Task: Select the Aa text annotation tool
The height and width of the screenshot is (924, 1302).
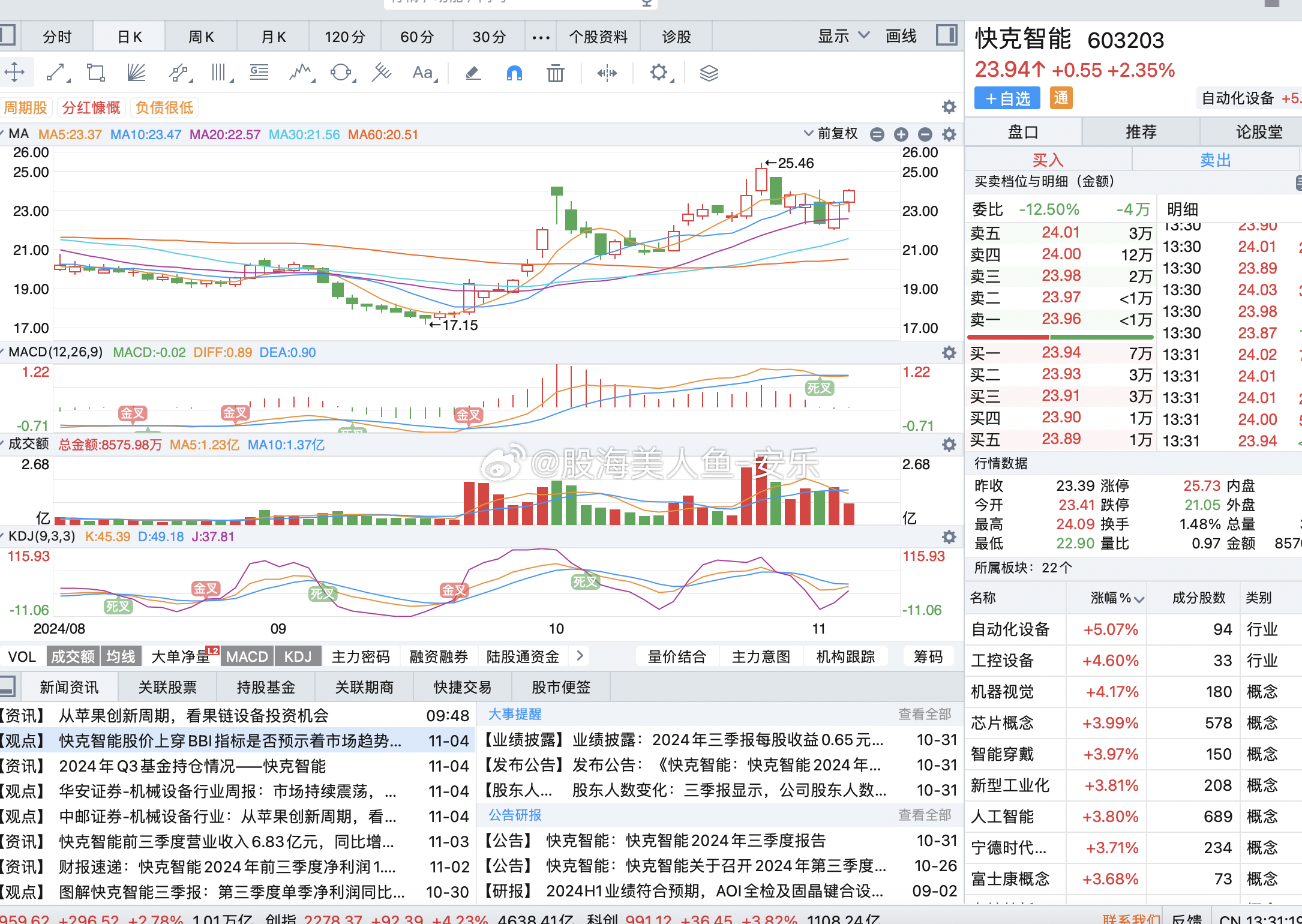Action: [424, 73]
